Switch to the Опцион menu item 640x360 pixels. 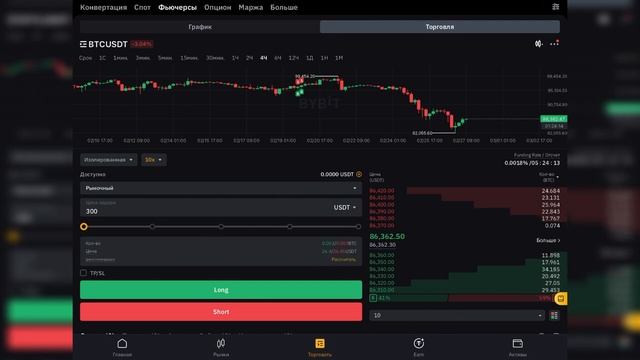pos(218,7)
